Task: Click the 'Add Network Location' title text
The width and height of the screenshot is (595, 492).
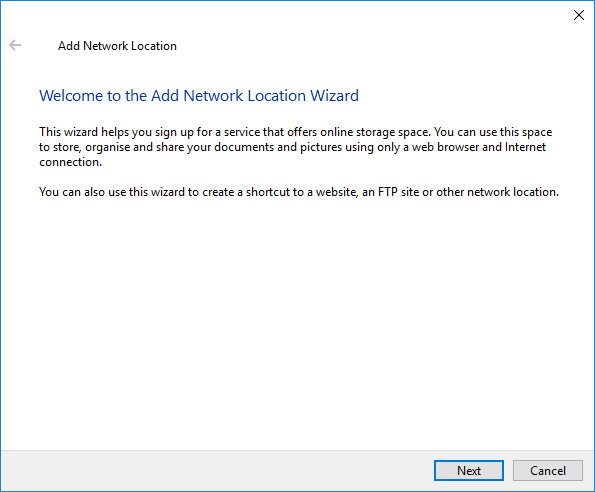Action: pyautogui.click(x=117, y=46)
